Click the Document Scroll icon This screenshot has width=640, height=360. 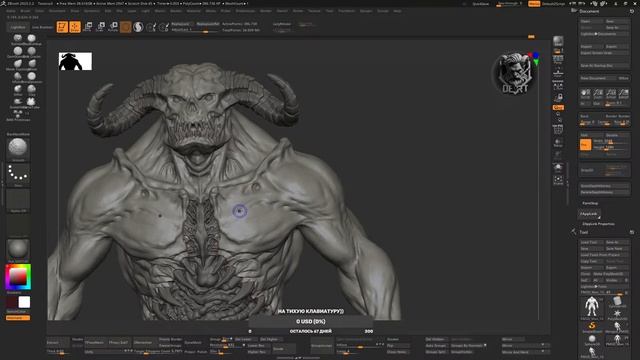[585, 93]
